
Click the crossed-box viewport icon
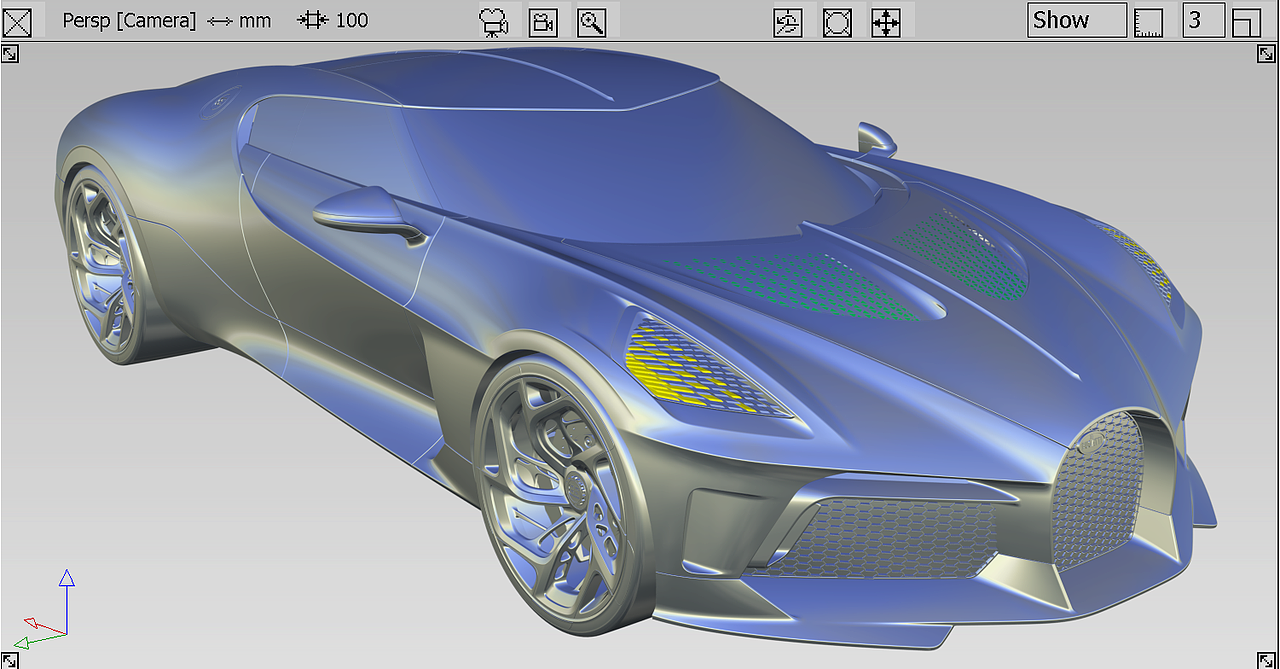(17, 21)
